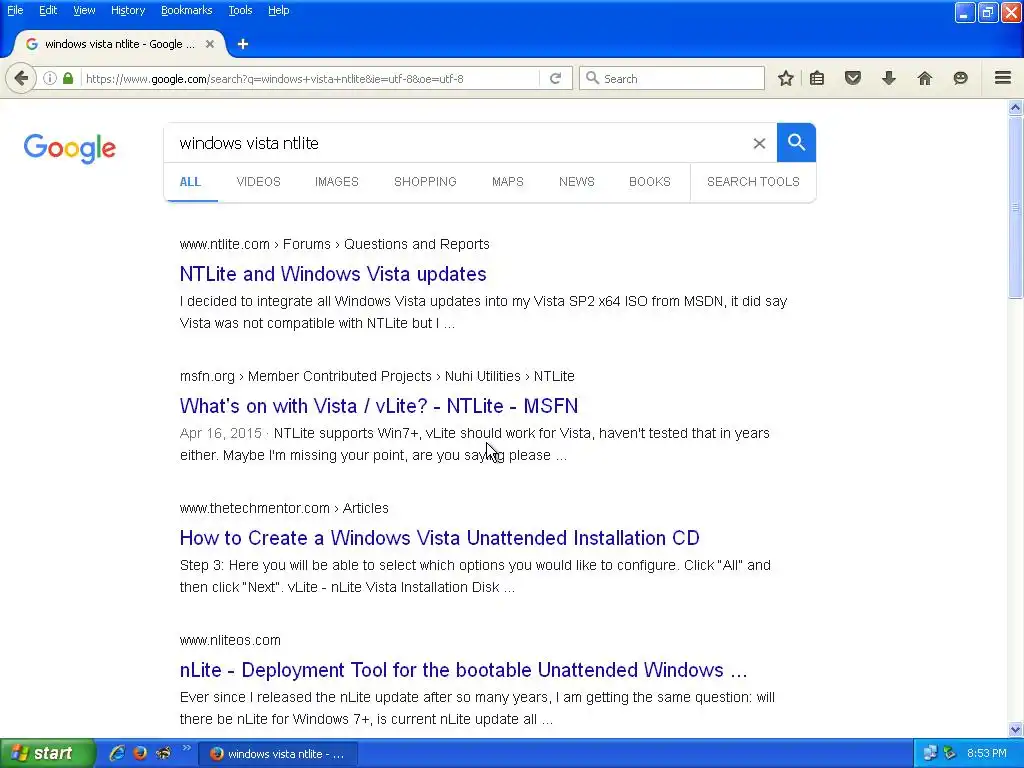Screen dimensions: 1024x768
Task: Switch to the BOOKS results tab
Action: pos(650,182)
